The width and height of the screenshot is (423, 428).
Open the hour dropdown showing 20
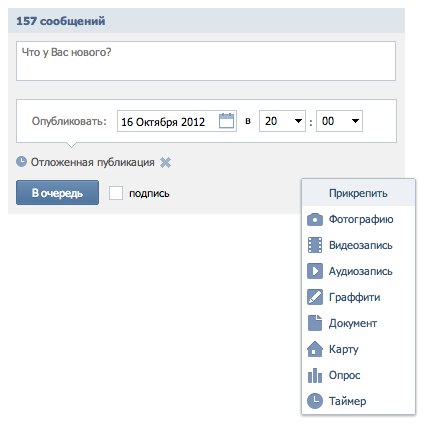tap(282, 121)
